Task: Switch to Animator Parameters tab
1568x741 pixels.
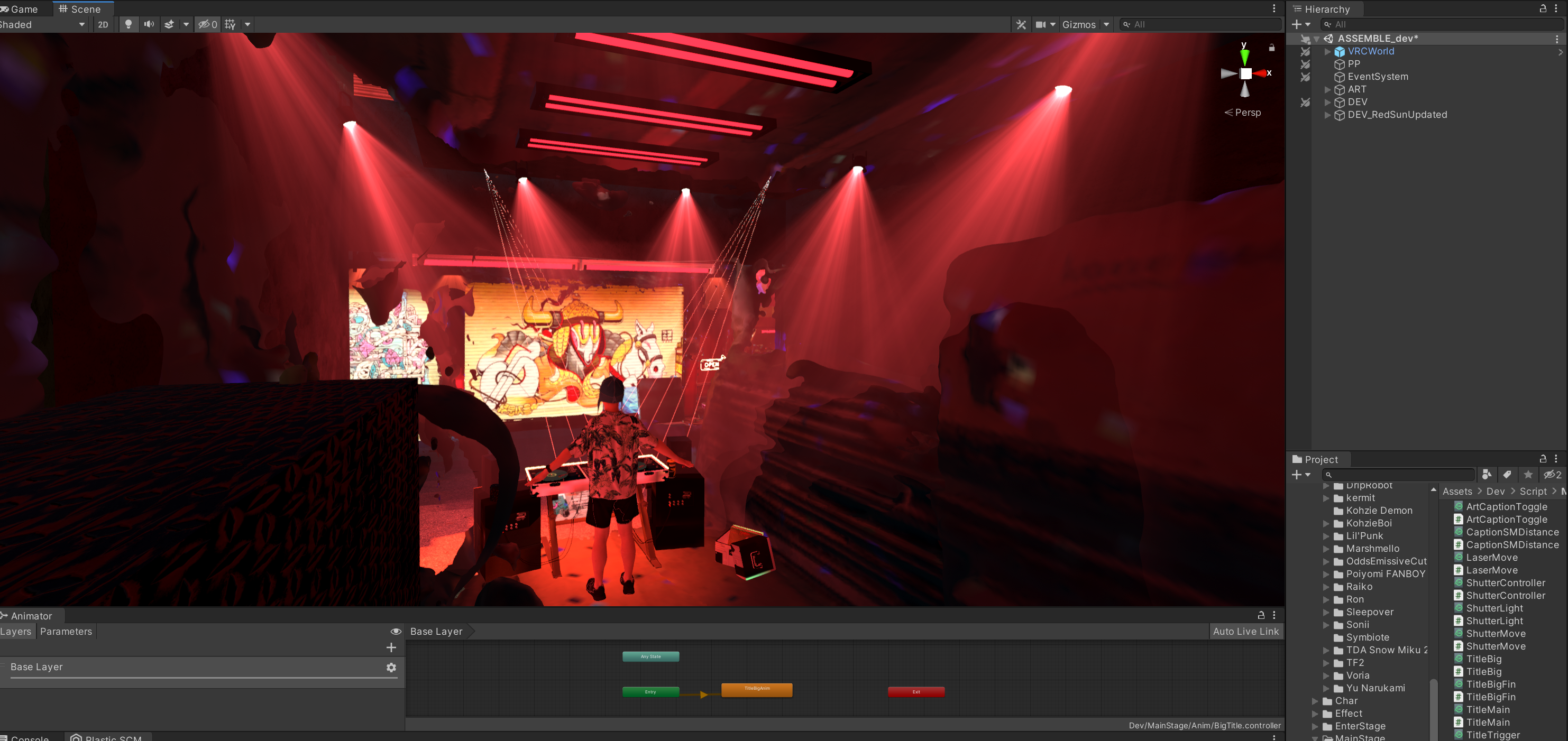Action: [66, 632]
